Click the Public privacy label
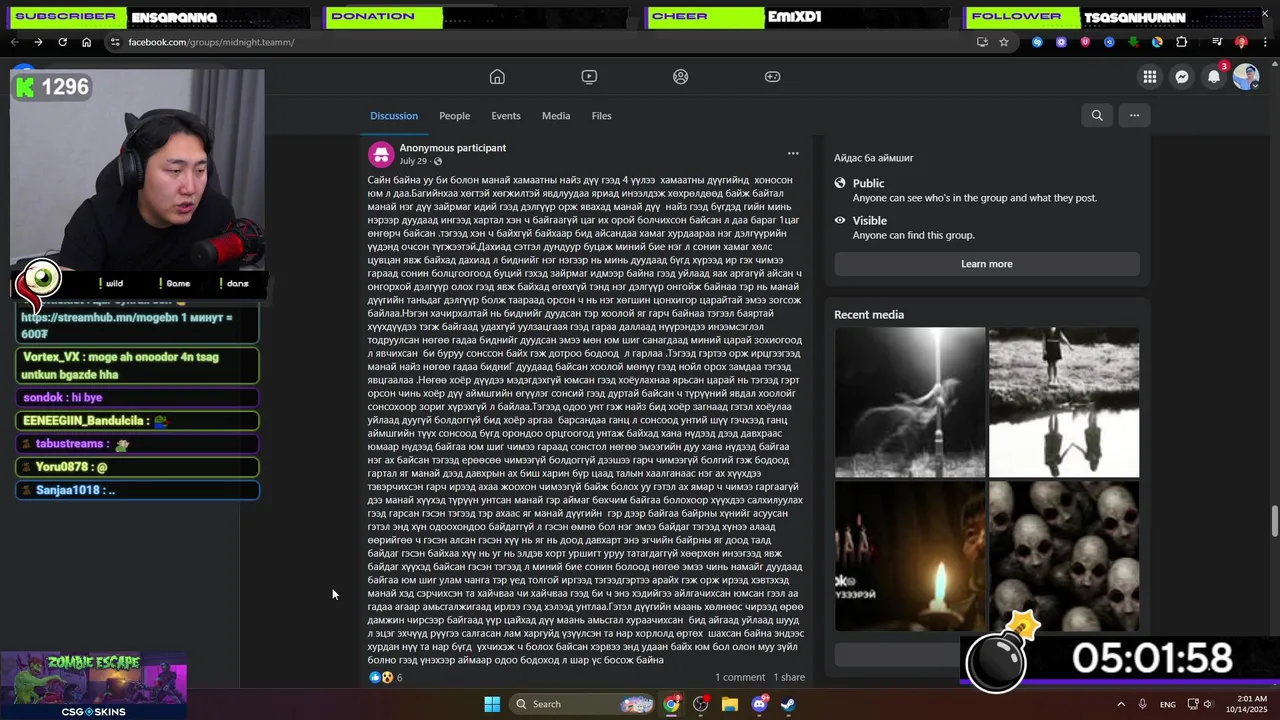 click(868, 183)
